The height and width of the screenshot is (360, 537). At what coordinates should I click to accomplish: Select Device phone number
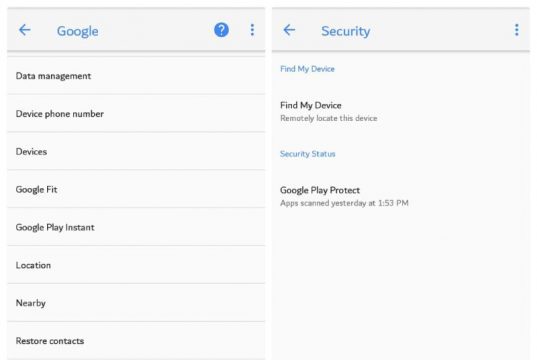coord(136,114)
